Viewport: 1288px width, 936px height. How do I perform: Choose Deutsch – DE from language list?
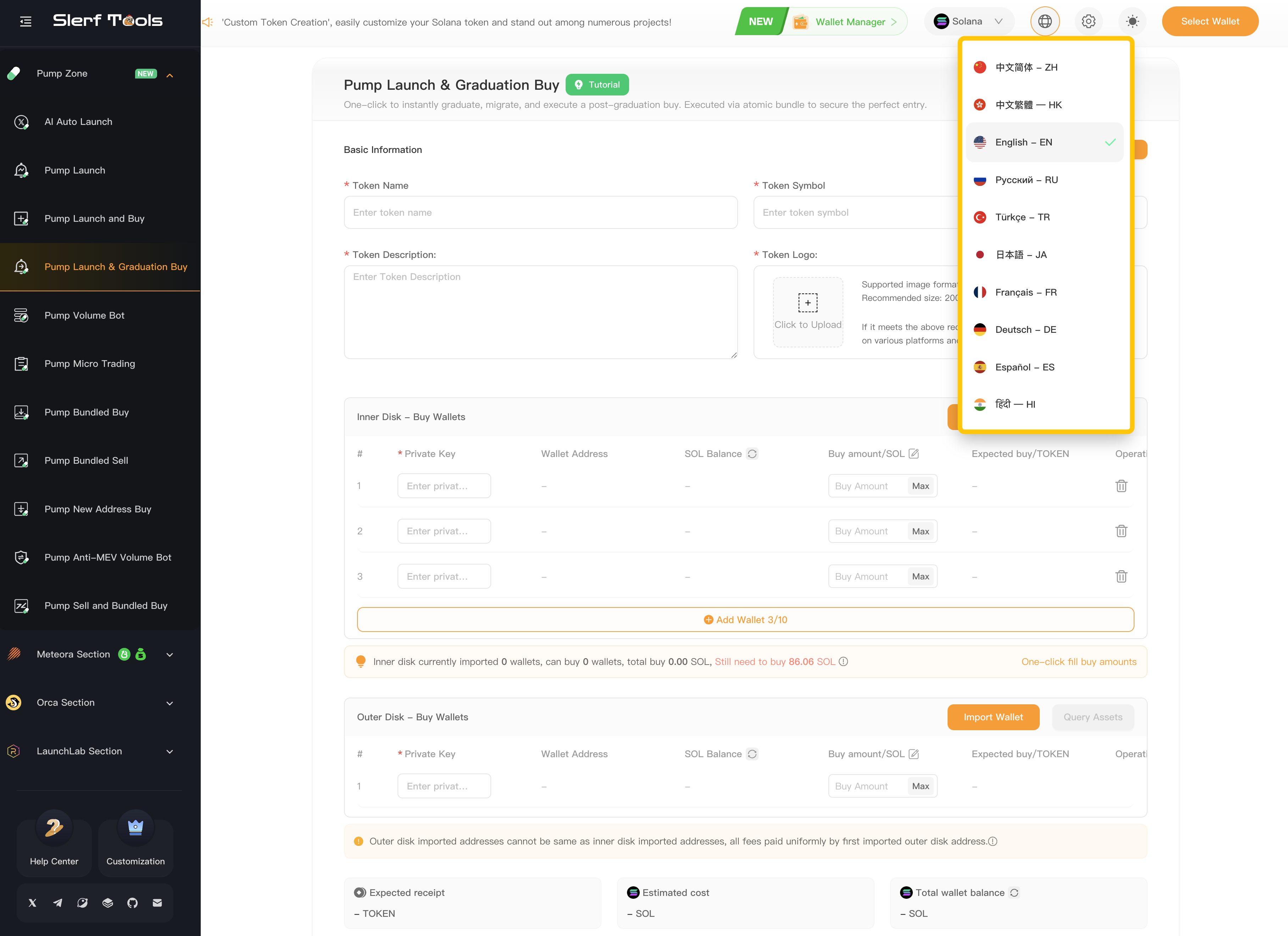1025,330
